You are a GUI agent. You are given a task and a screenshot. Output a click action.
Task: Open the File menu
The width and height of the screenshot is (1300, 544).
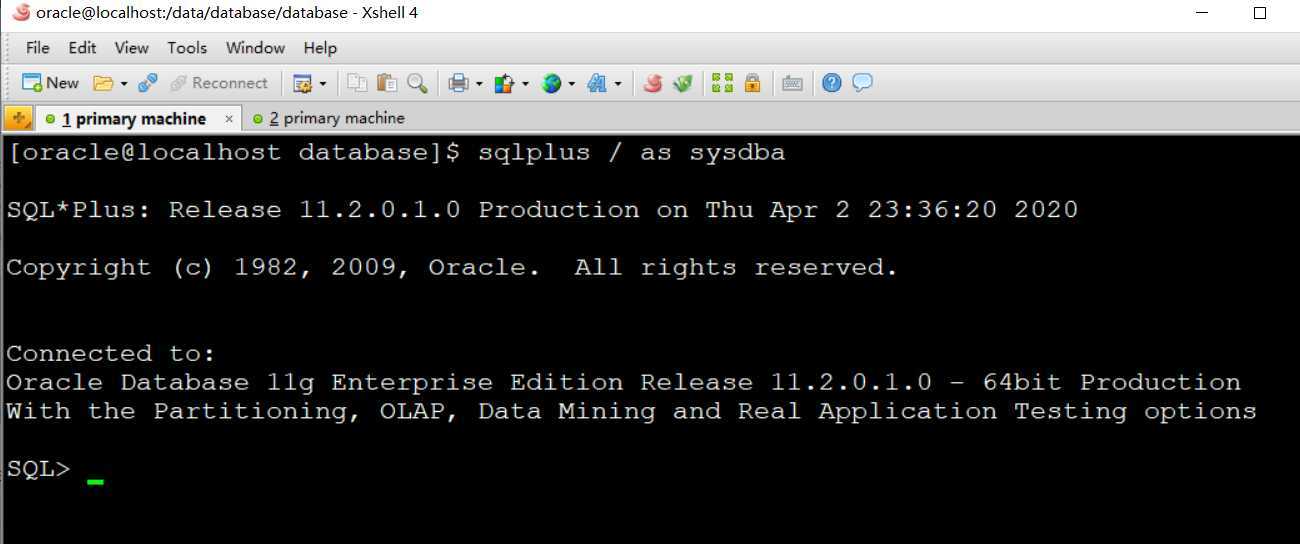click(x=38, y=47)
